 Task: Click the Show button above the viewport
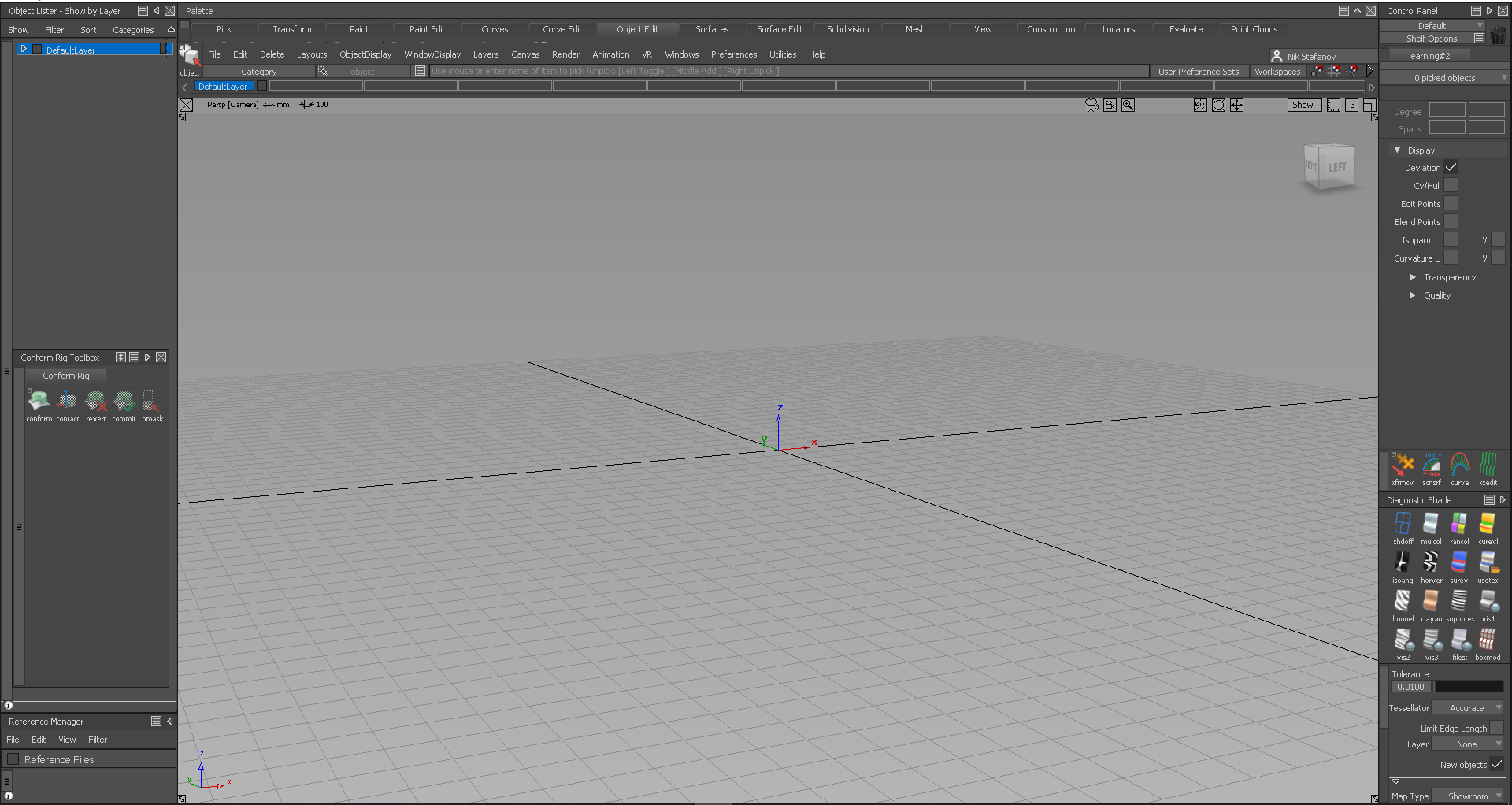click(1303, 104)
